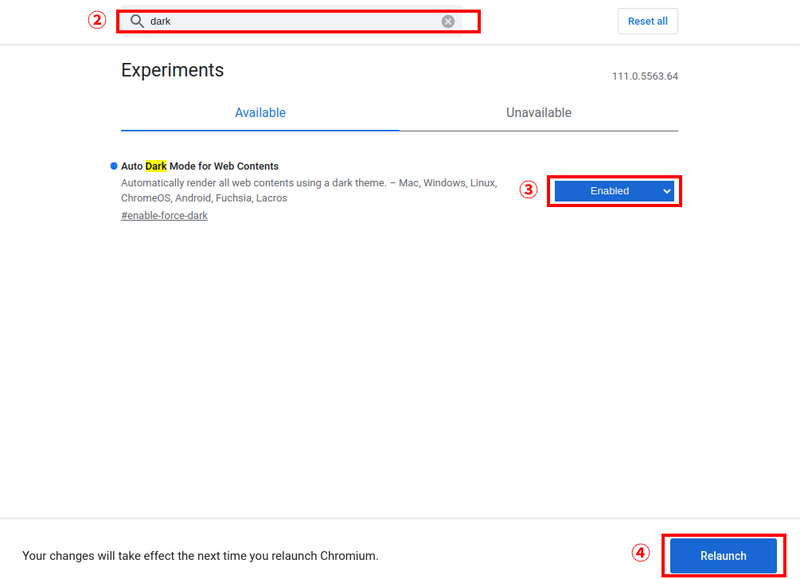Viewport: 800px width, 579px height.
Task: Click the circled number 2 annotation
Action: click(97, 21)
